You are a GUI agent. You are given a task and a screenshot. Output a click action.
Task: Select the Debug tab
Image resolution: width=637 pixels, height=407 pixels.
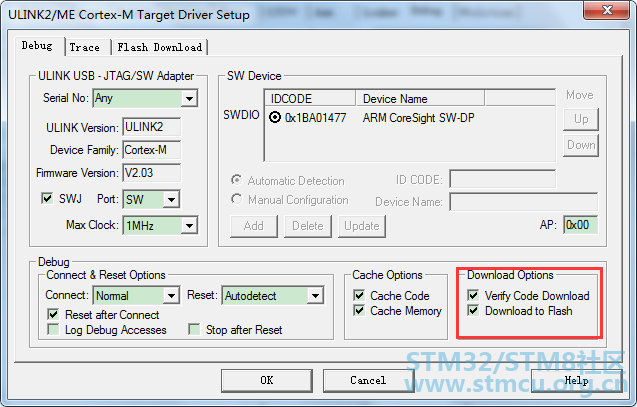[37, 45]
